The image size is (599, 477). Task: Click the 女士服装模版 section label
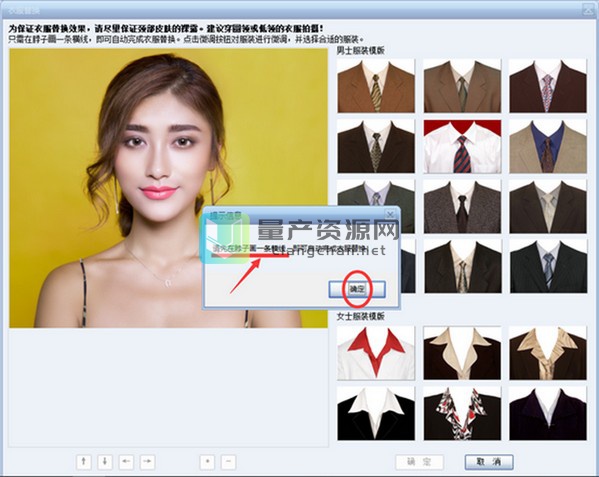click(x=361, y=317)
